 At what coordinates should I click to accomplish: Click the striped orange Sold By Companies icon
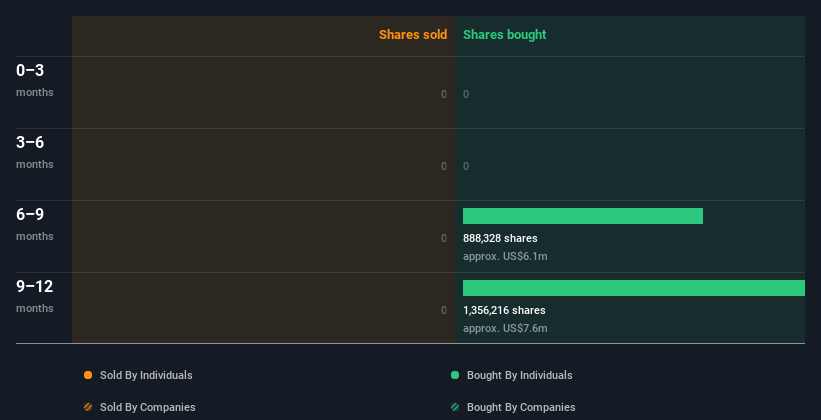click(x=88, y=407)
